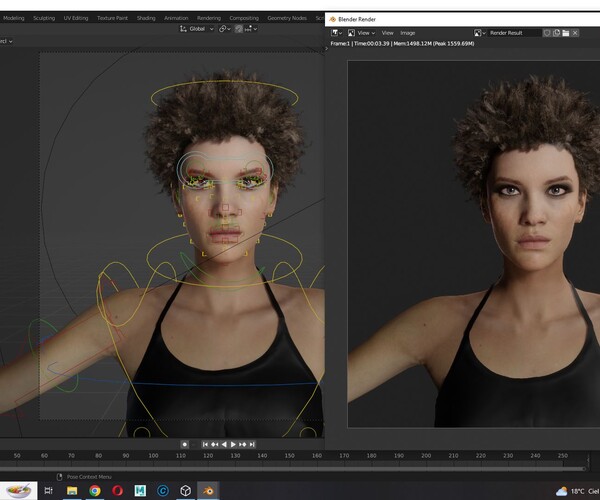The width and height of the screenshot is (600, 500).
Task: Switch to the Texture Paint tab
Action: [112, 18]
